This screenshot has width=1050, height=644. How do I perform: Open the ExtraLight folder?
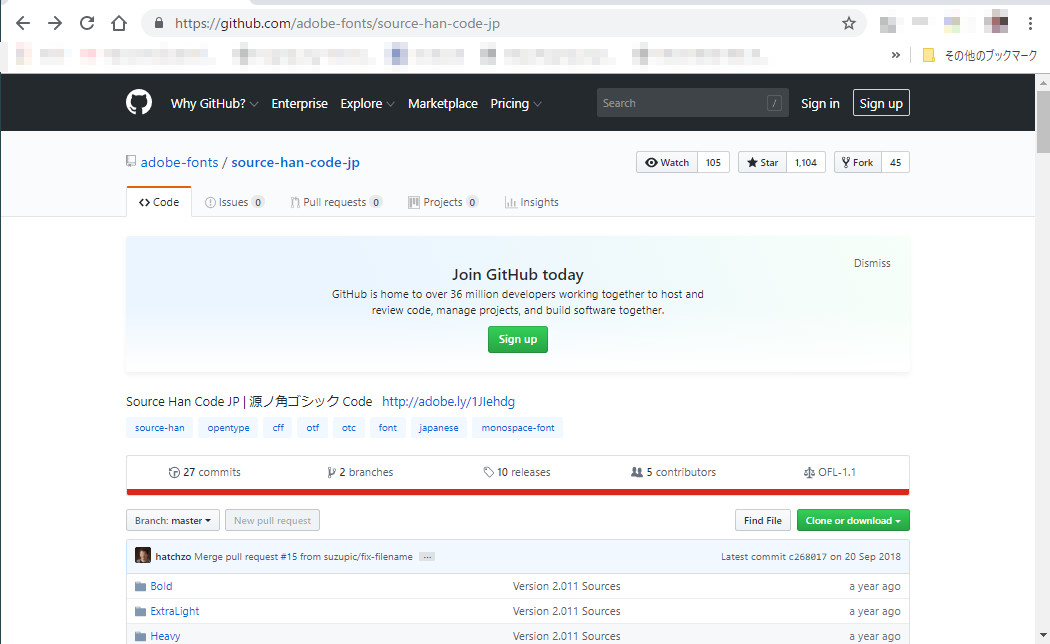coord(175,611)
